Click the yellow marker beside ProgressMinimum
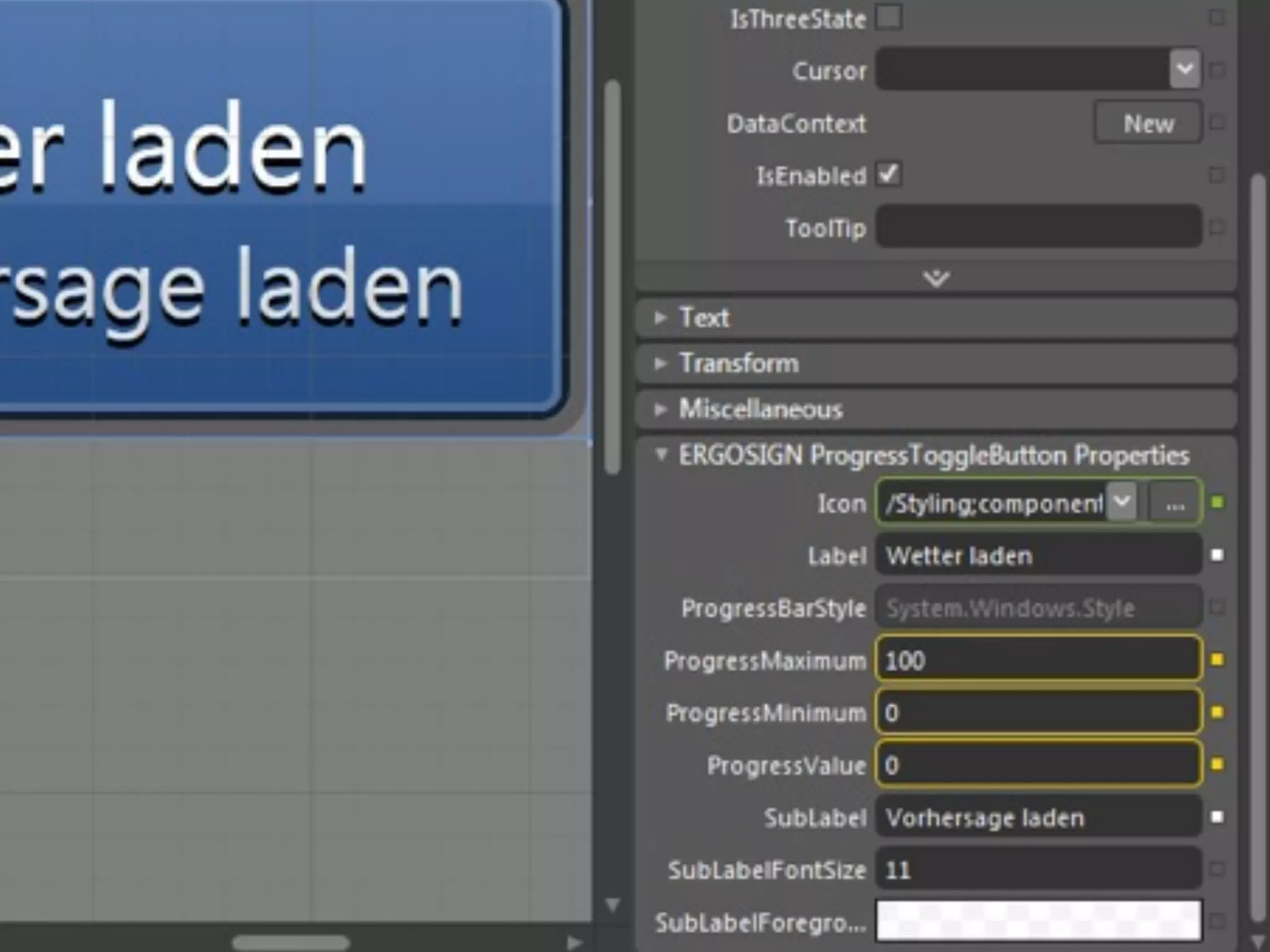Viewport: 1270px width, 952px height. [x=1217, y=713]
